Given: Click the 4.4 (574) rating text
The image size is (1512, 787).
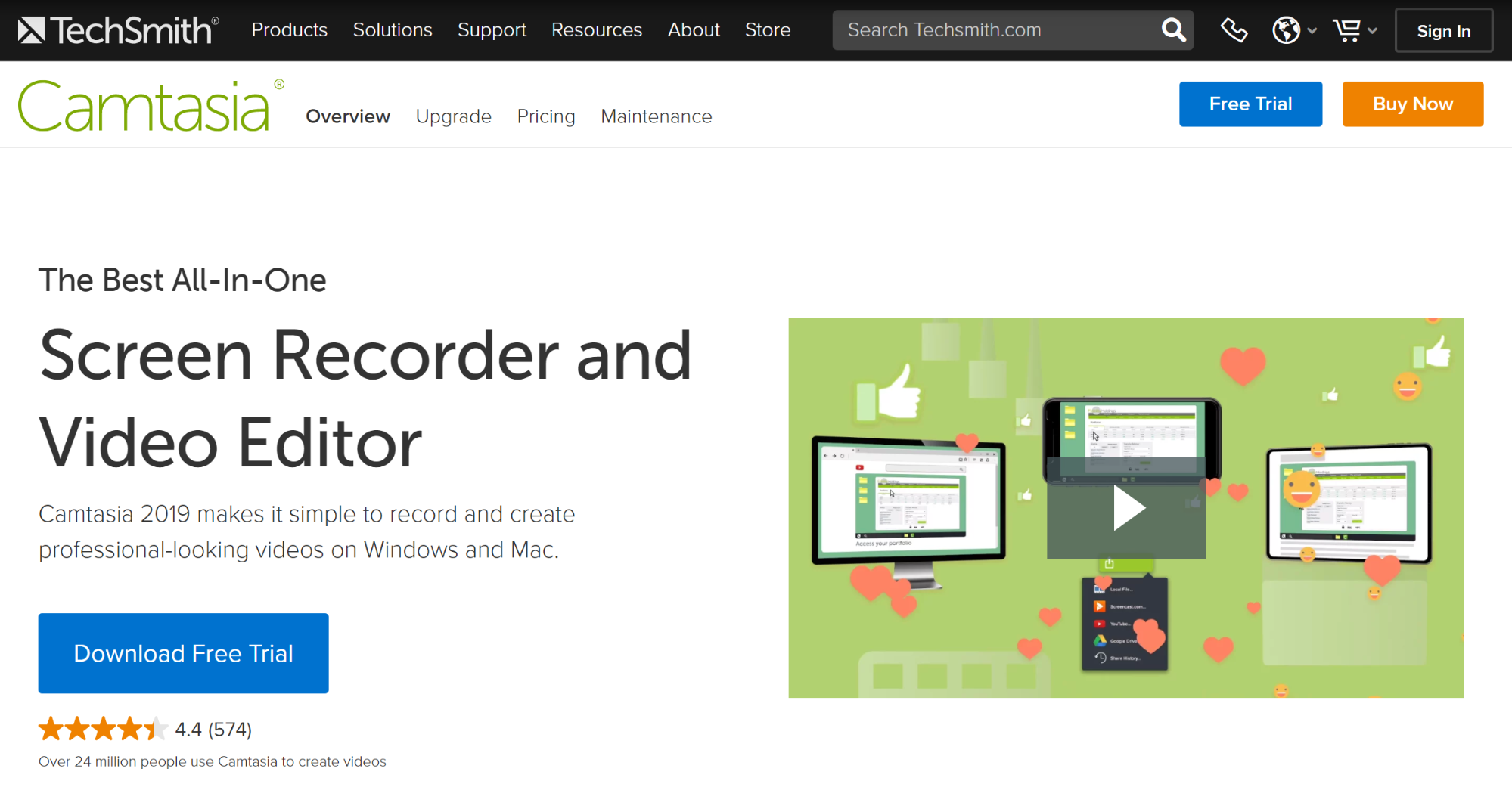Looking at the screenshot, I should [213, 730].
